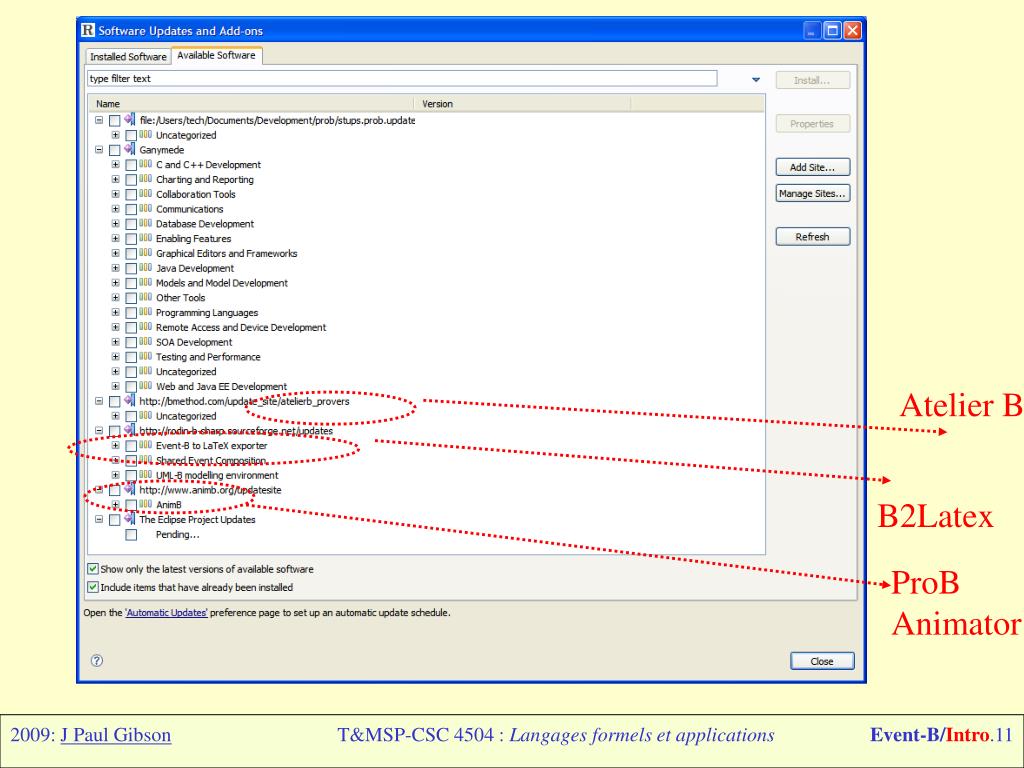The height and width of the screenshot is (768, 1024).
Task: Check the atelierb_provers site checkbox
Action: pos(114,402)
